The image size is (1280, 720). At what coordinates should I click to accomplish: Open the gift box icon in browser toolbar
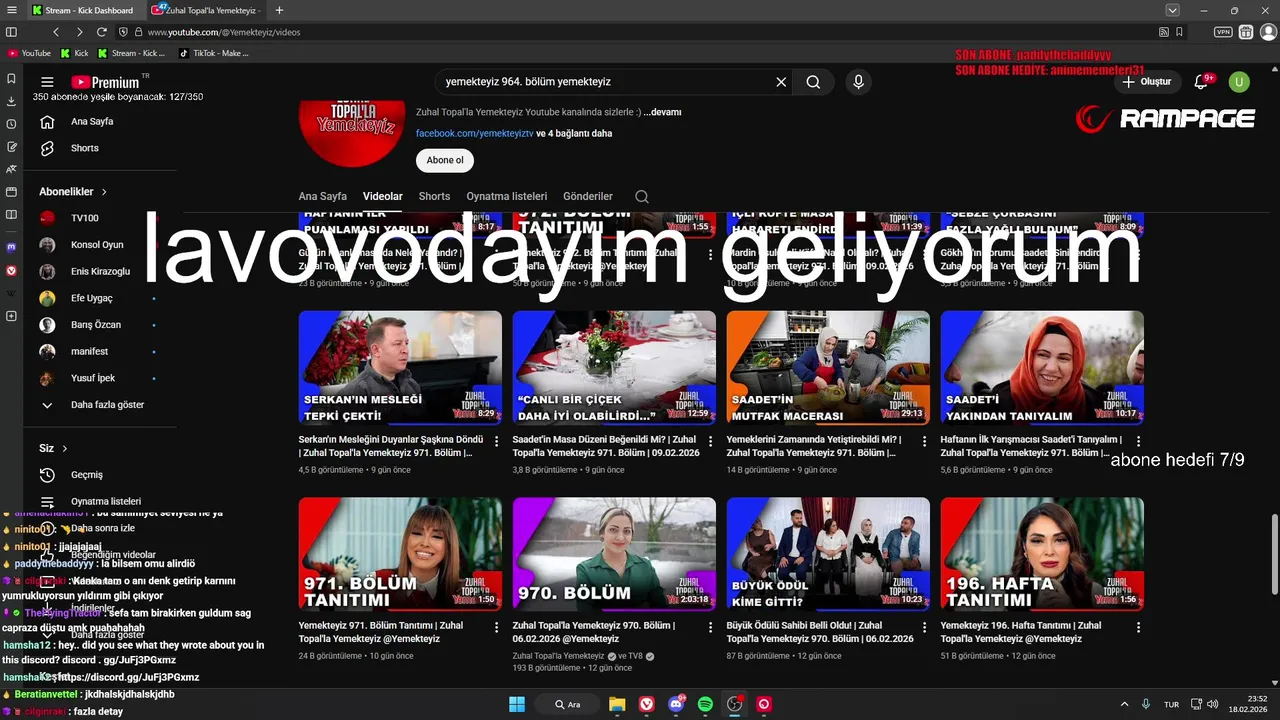pos(1246,32)
